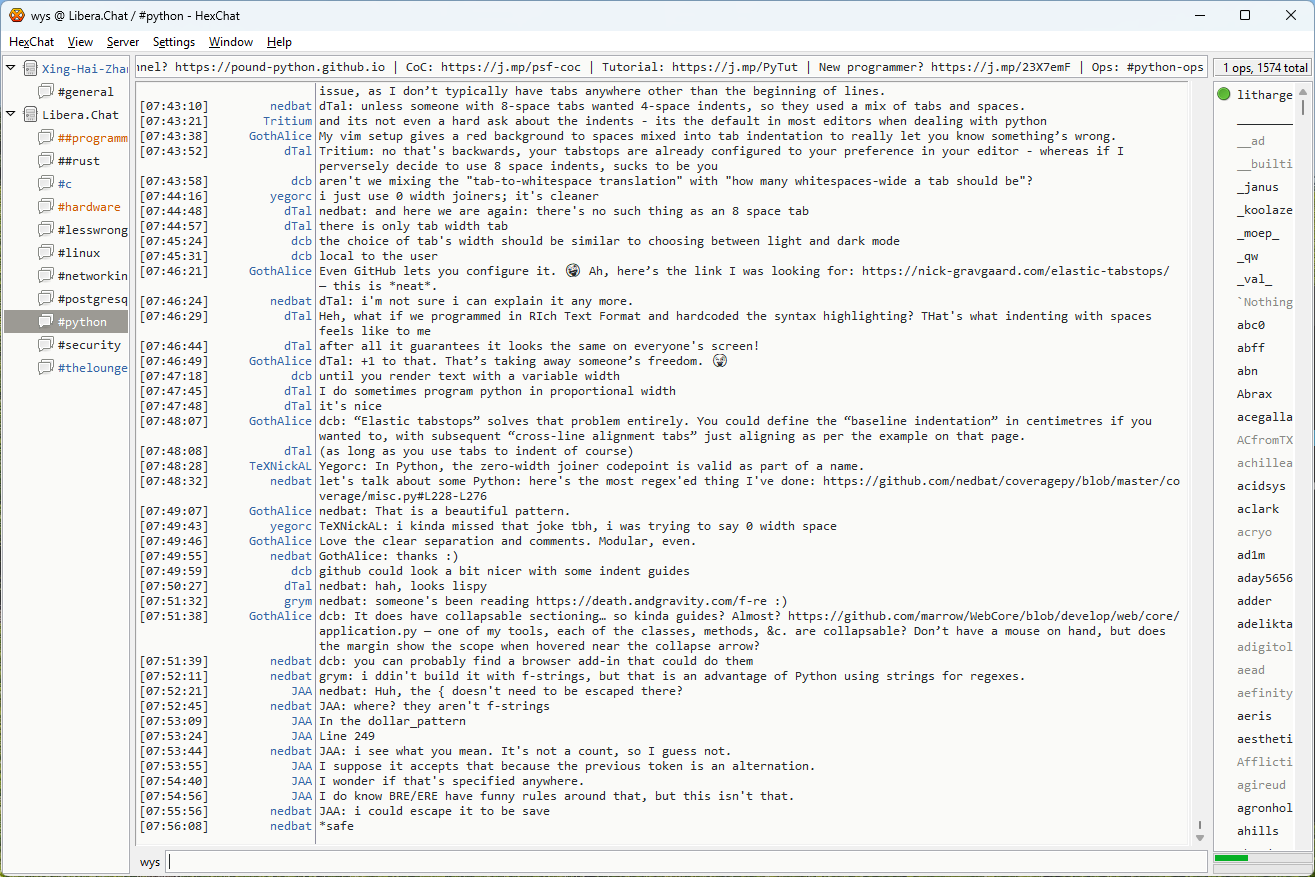The height and width of the screenshot is (877, 1315).
Task: Collapse the Libera.Chat server tree
Action: pos(11,115)
